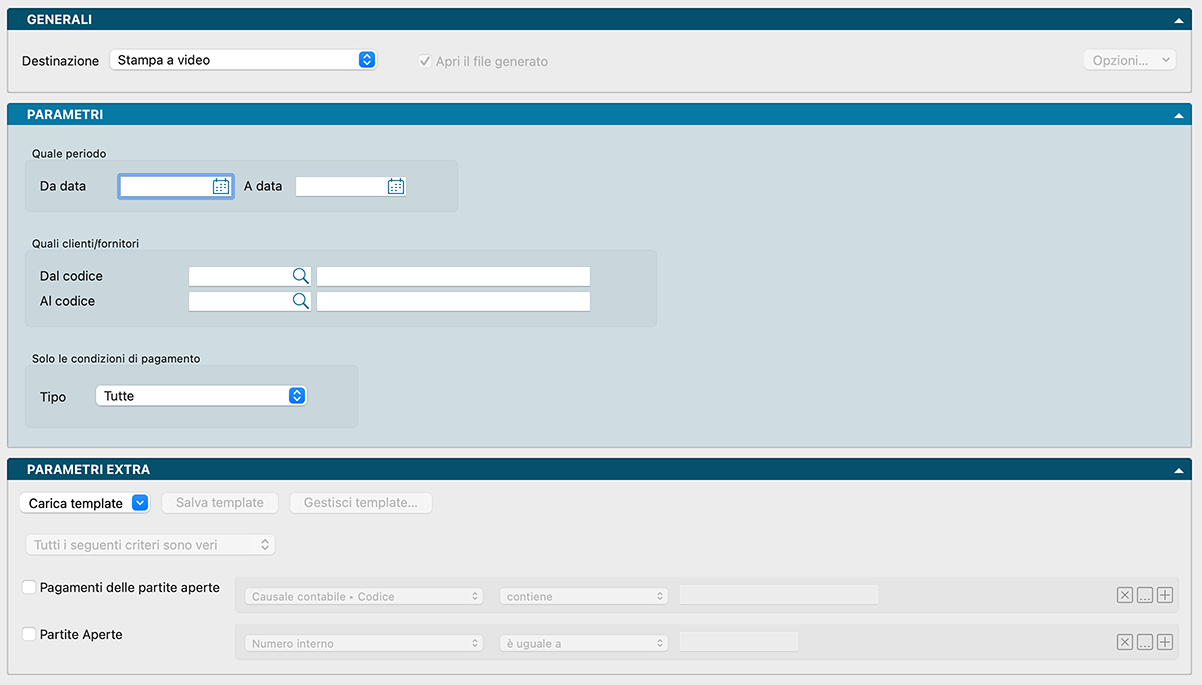Collapse the PARAMETRI section
The height and width of the screenshot is (685, 1202).
[x=1179, y=115]
